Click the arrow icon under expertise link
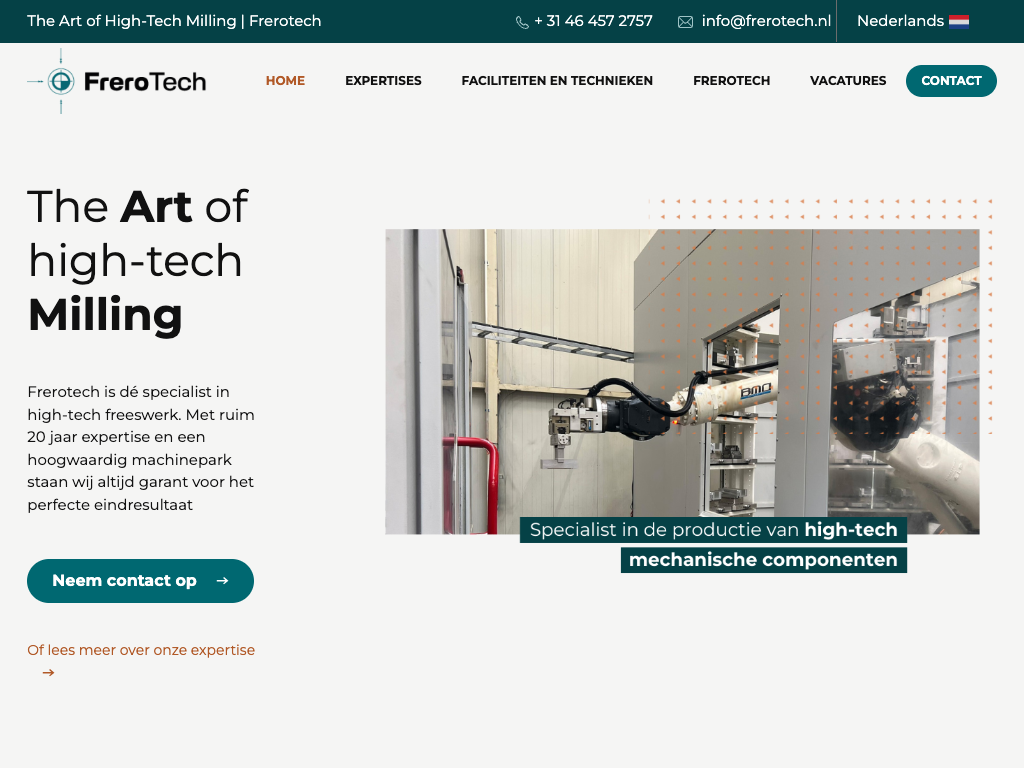Image resolution: width=1024 pixels, height=768 pixels. click(x=48, y=673)
